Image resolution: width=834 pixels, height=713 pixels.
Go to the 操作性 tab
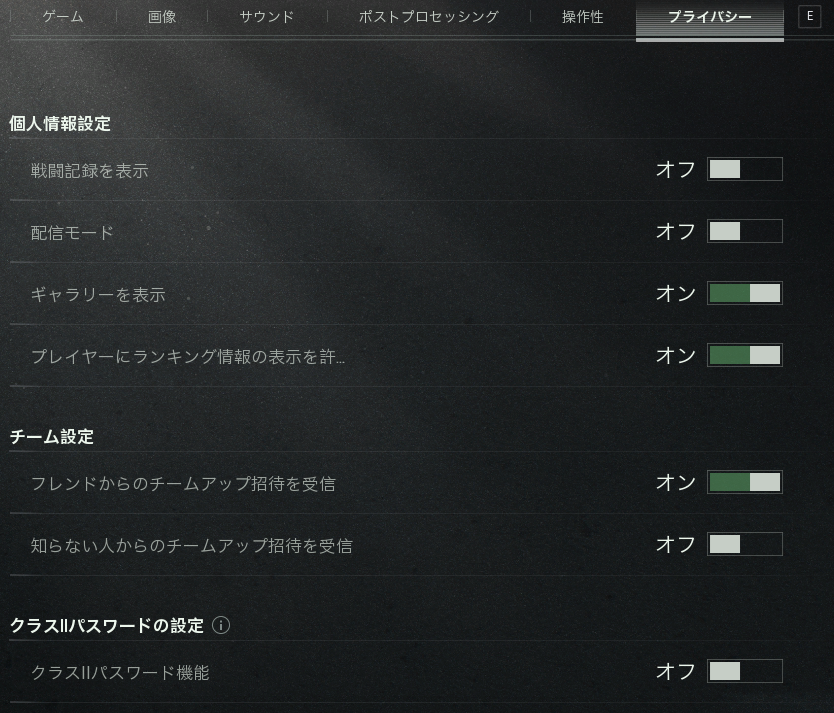coord(583,17)
